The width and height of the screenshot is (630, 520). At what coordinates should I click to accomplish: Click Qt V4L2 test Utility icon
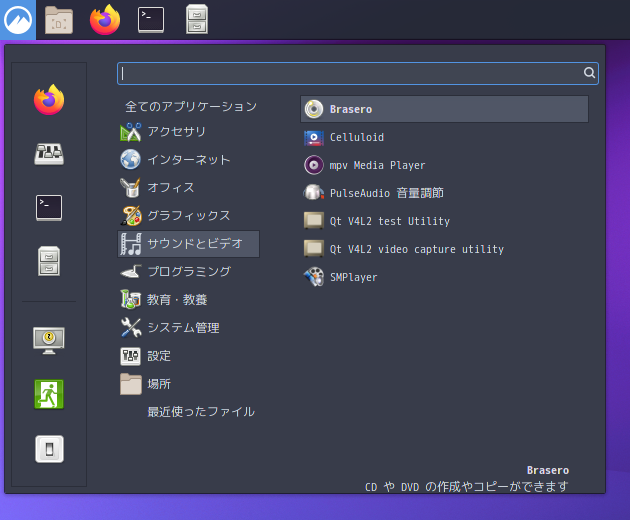coord(313,221)
